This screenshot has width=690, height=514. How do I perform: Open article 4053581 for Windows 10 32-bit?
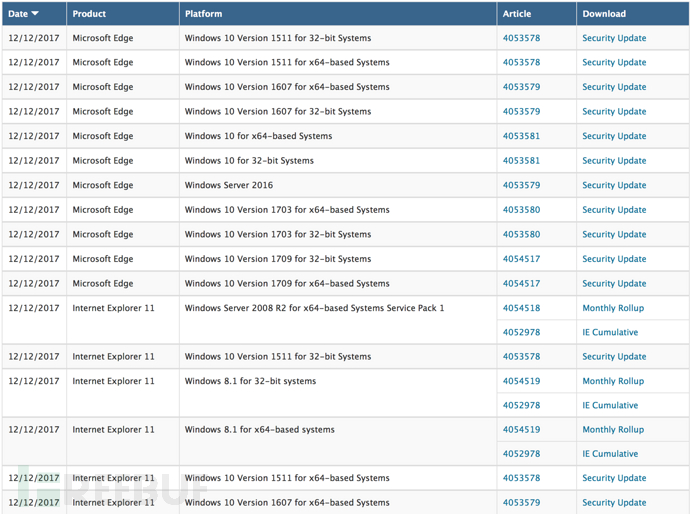pyautogui.click(x=521, y=161)
